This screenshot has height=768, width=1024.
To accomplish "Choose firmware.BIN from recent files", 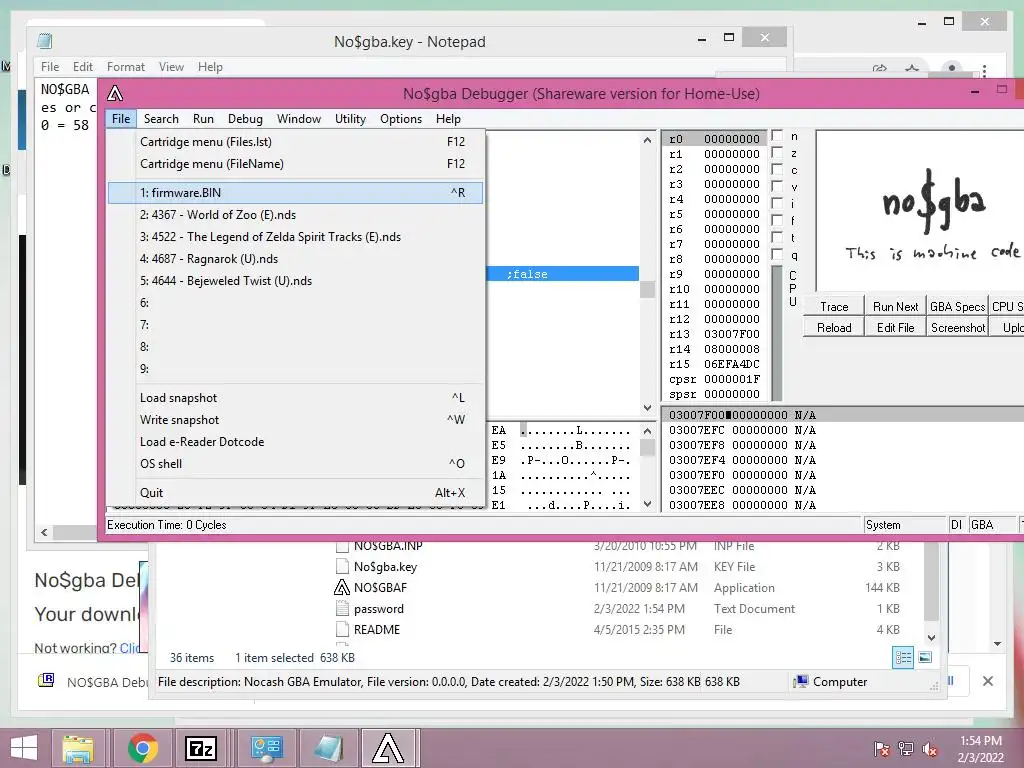I will 295,193.
